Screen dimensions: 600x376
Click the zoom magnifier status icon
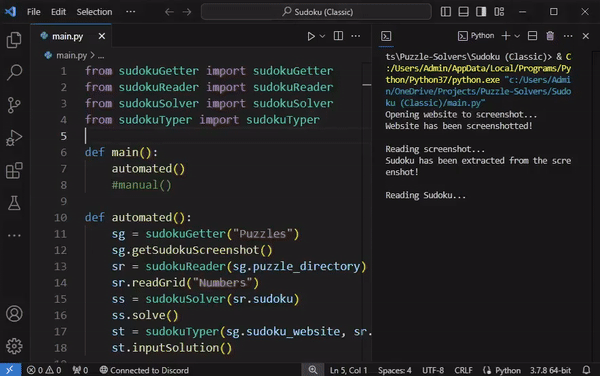pyautogui.click(x=313, y=370)
